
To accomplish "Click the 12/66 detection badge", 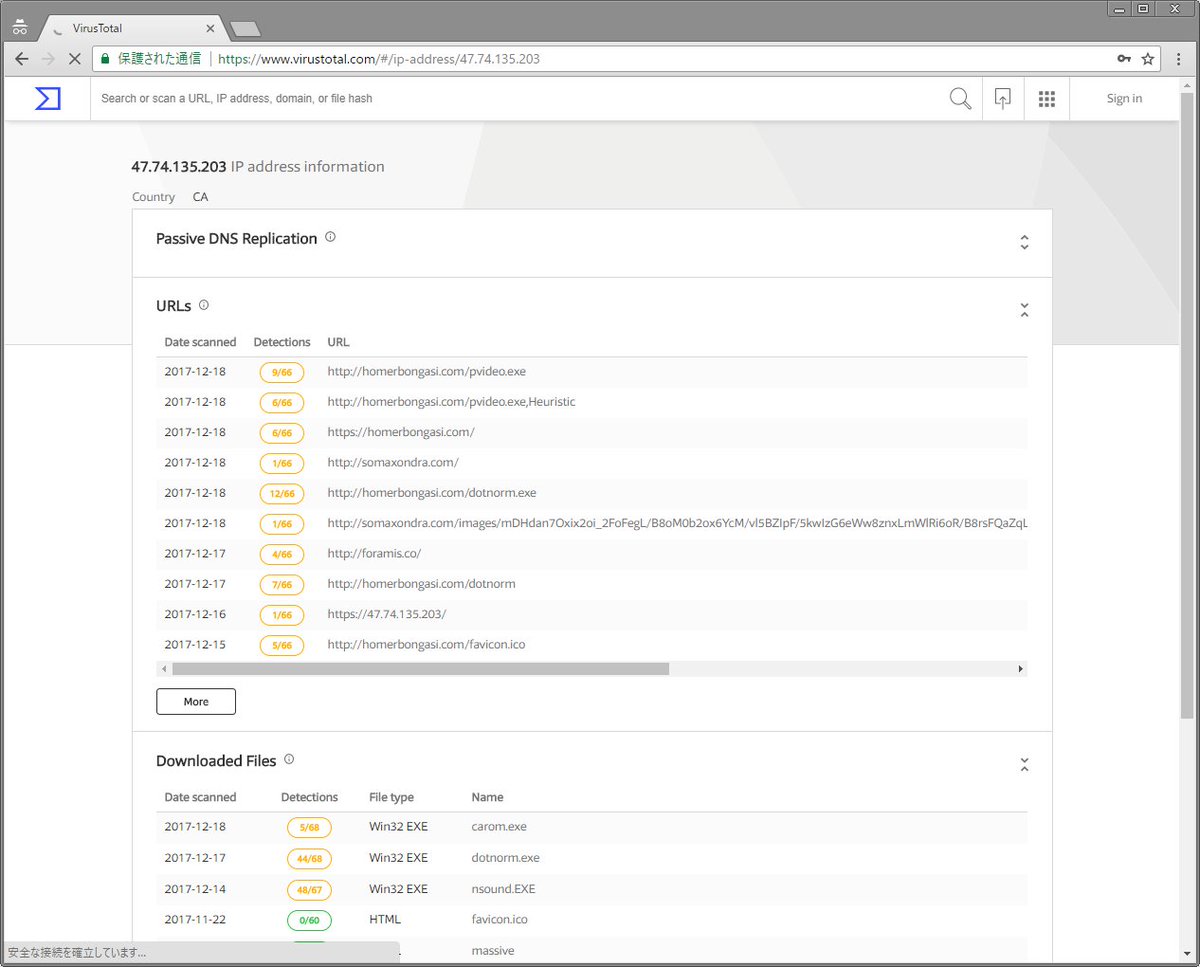I will [x=282, y=493].
